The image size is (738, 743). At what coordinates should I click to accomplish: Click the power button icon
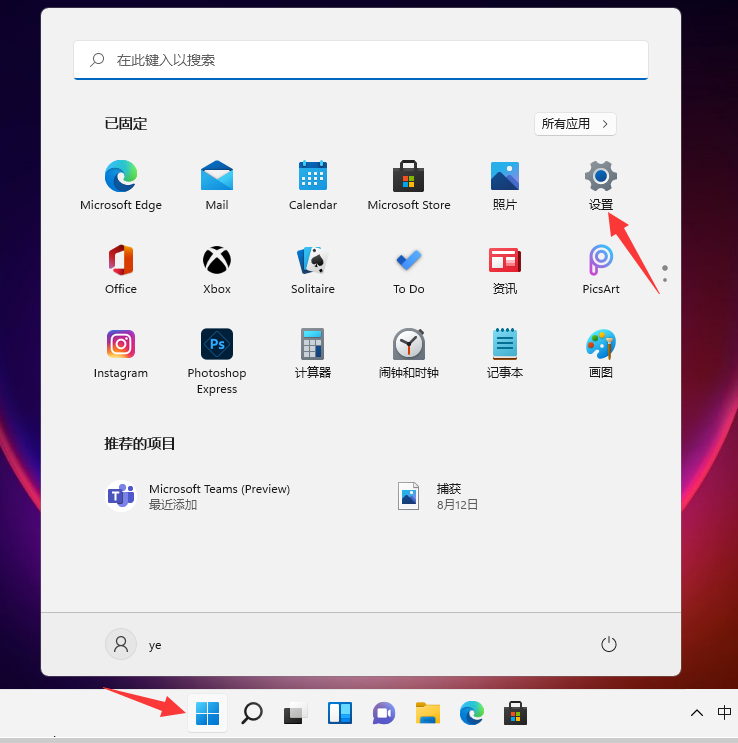(608, 645)
